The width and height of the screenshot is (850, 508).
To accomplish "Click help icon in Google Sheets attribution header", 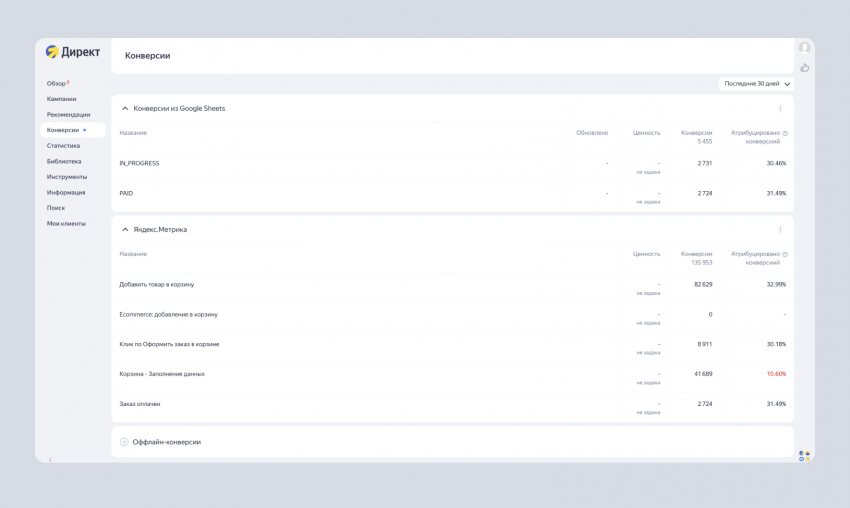I will pyautogui.click(x=785, y=133).
